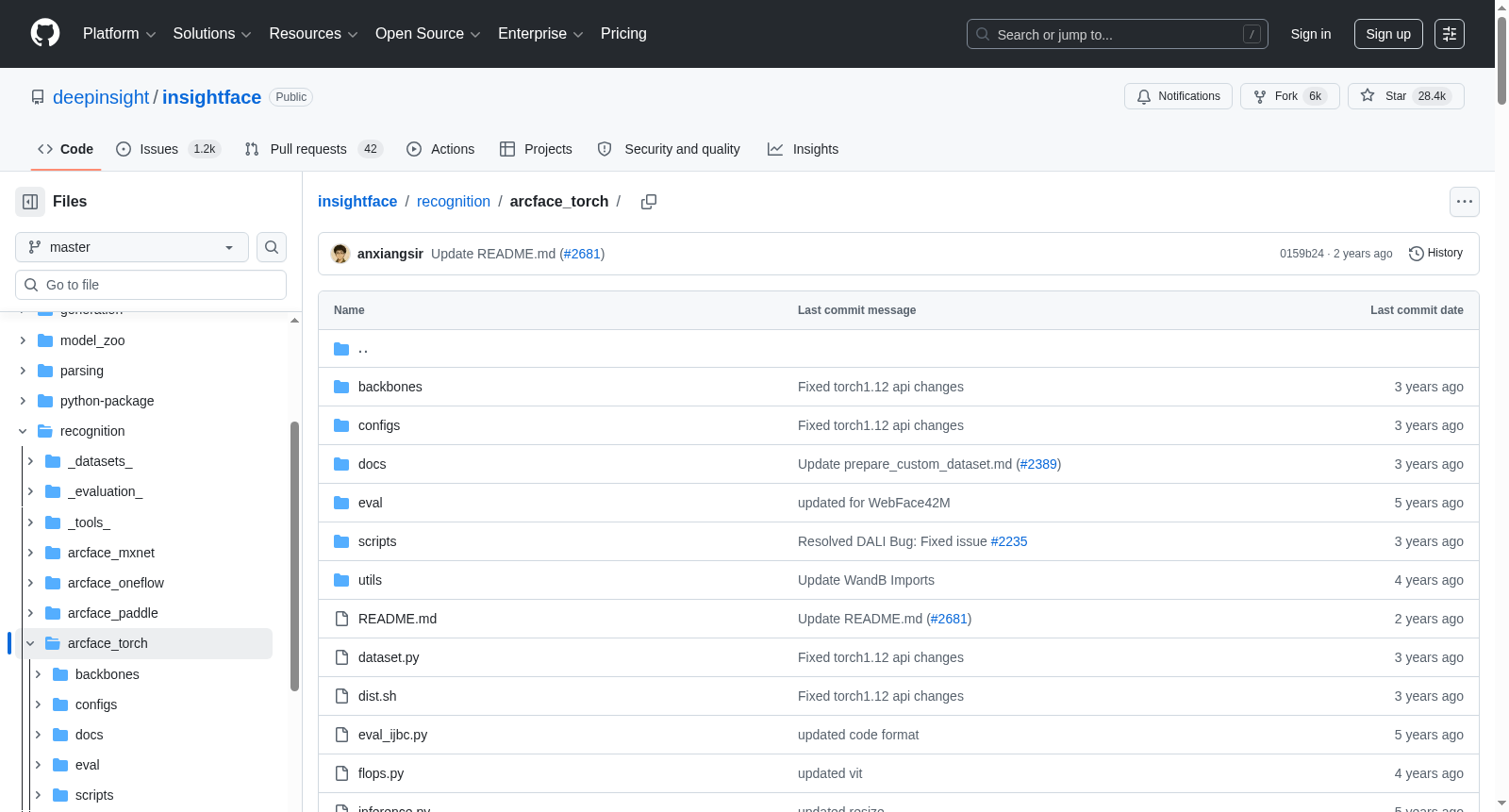Image resolution: width=1509 pixels, height=812 pixels.
Task: Expand the Open Source navigation menu
Action: [428, 34]
